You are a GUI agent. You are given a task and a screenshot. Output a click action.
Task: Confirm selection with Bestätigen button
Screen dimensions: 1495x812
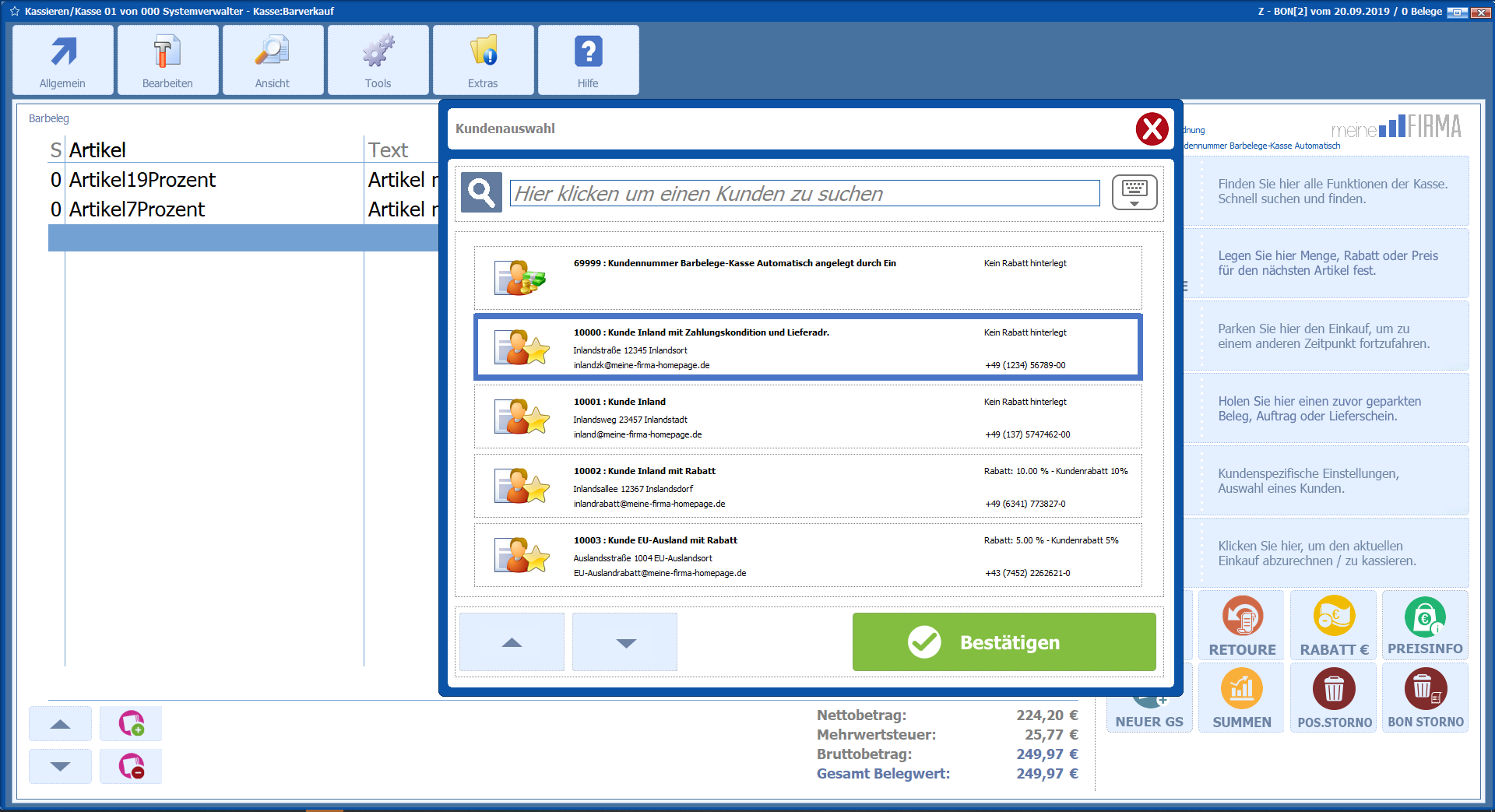click(1004, 642)
